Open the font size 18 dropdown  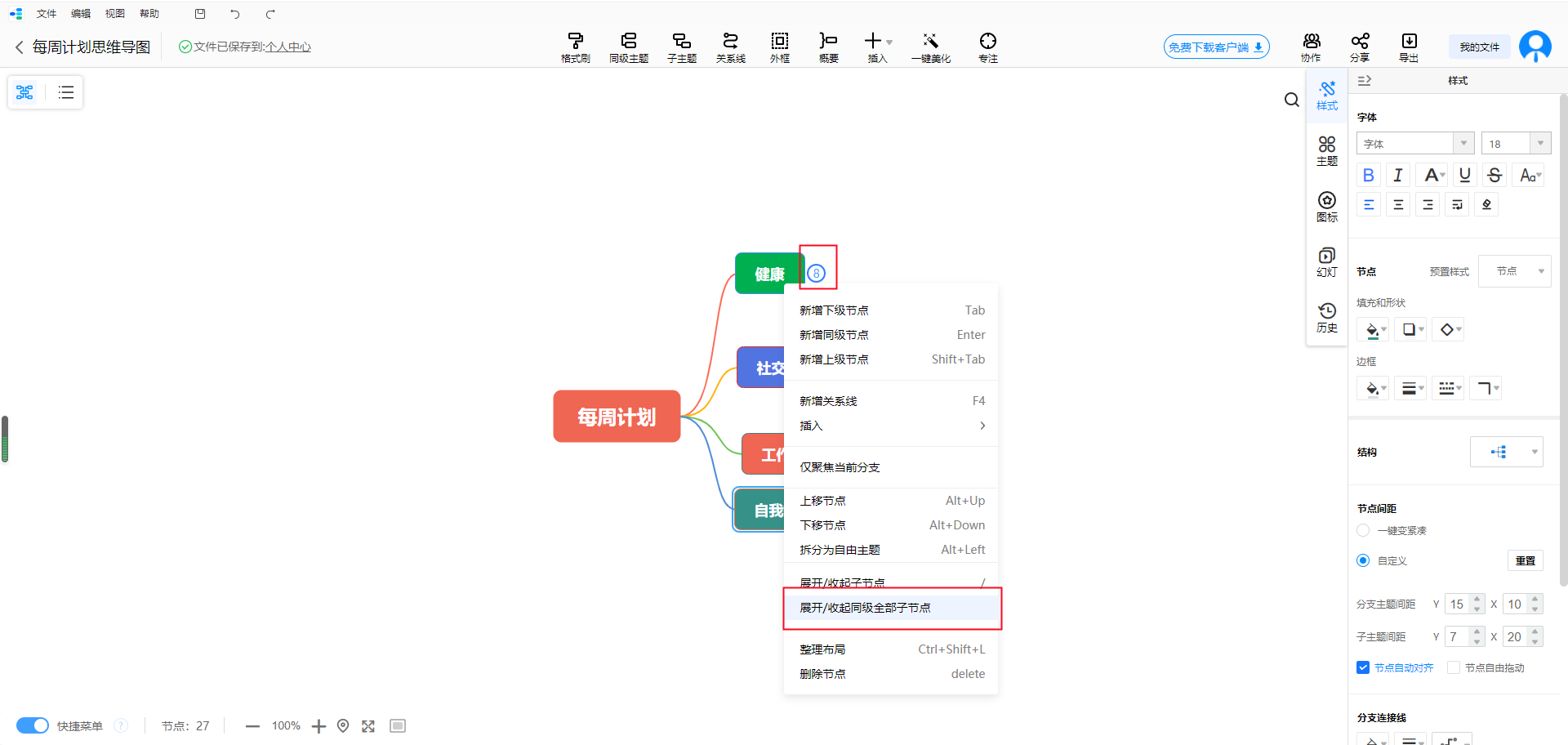[1516, 144]
